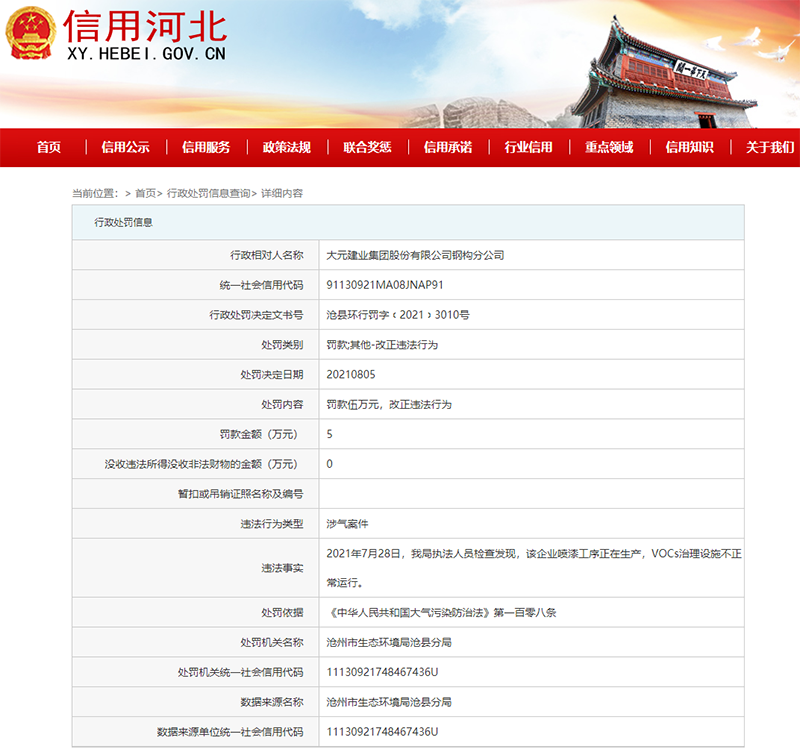Open the 首页 navigation menu item
This screenshot has width=800, height=755.
49,147
